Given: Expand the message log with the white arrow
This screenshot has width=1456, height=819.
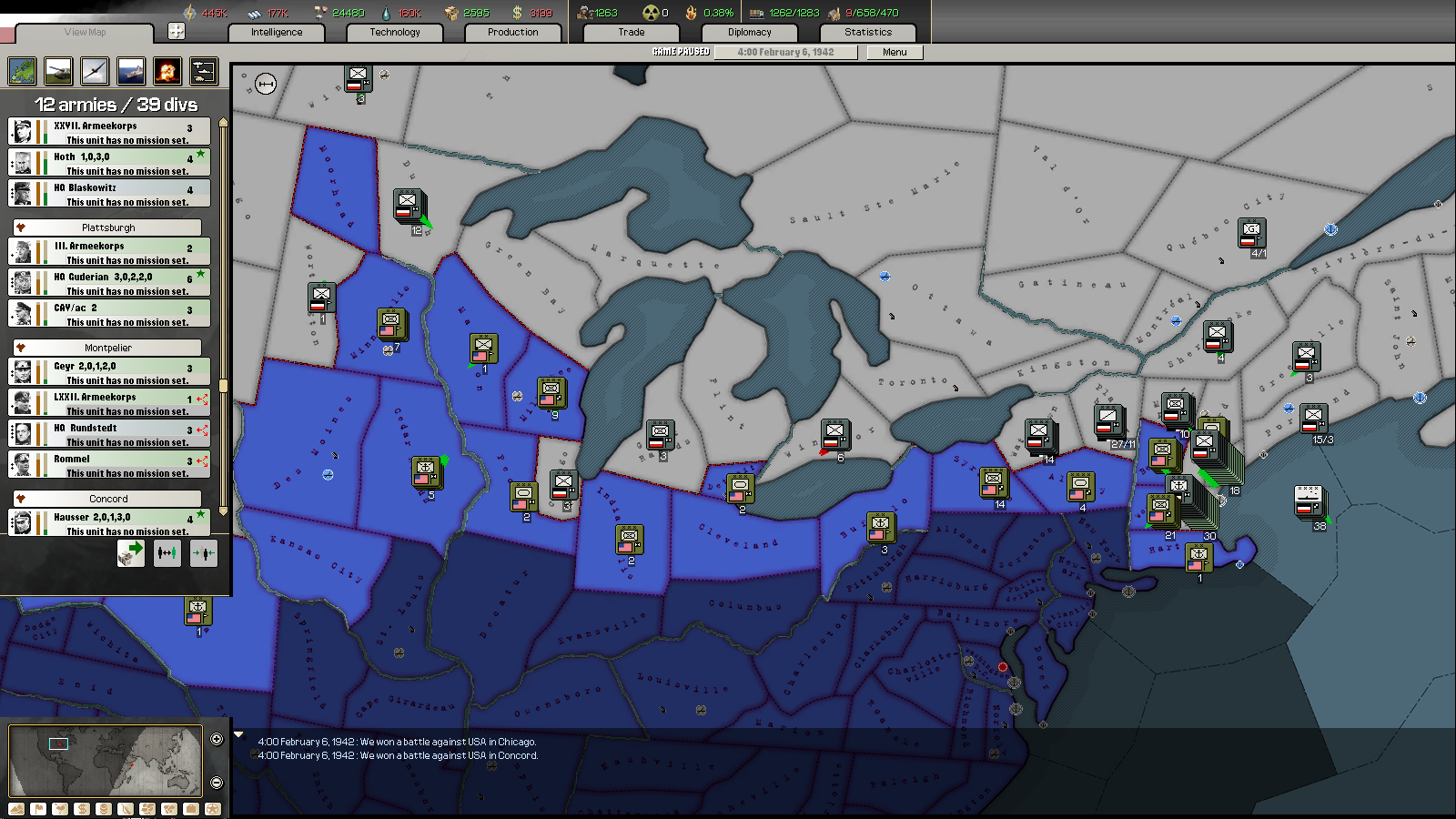Looking at the screenshot, I should pos(238,734).
